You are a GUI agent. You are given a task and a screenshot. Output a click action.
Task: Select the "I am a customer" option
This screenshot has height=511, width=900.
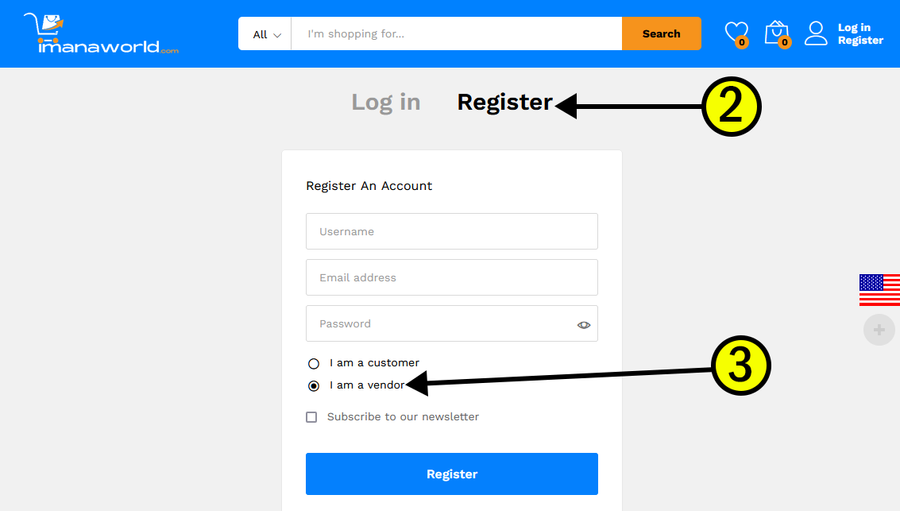[x=313, y=363]
